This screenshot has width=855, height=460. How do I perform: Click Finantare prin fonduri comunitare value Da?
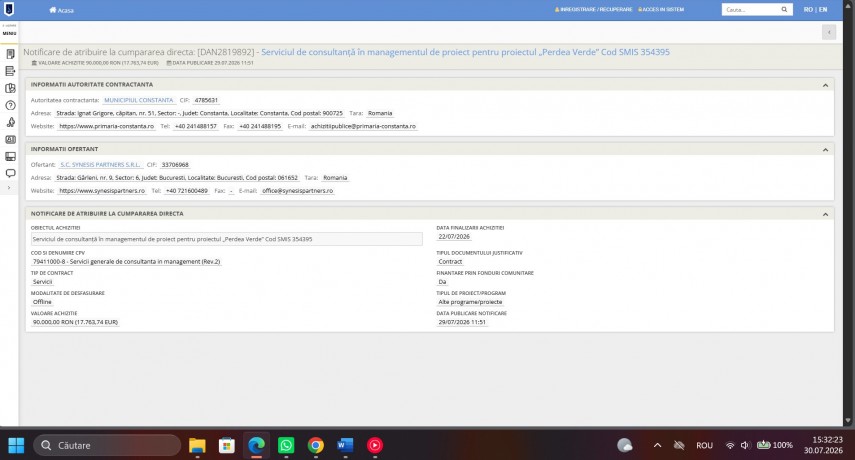coord(442,282)
